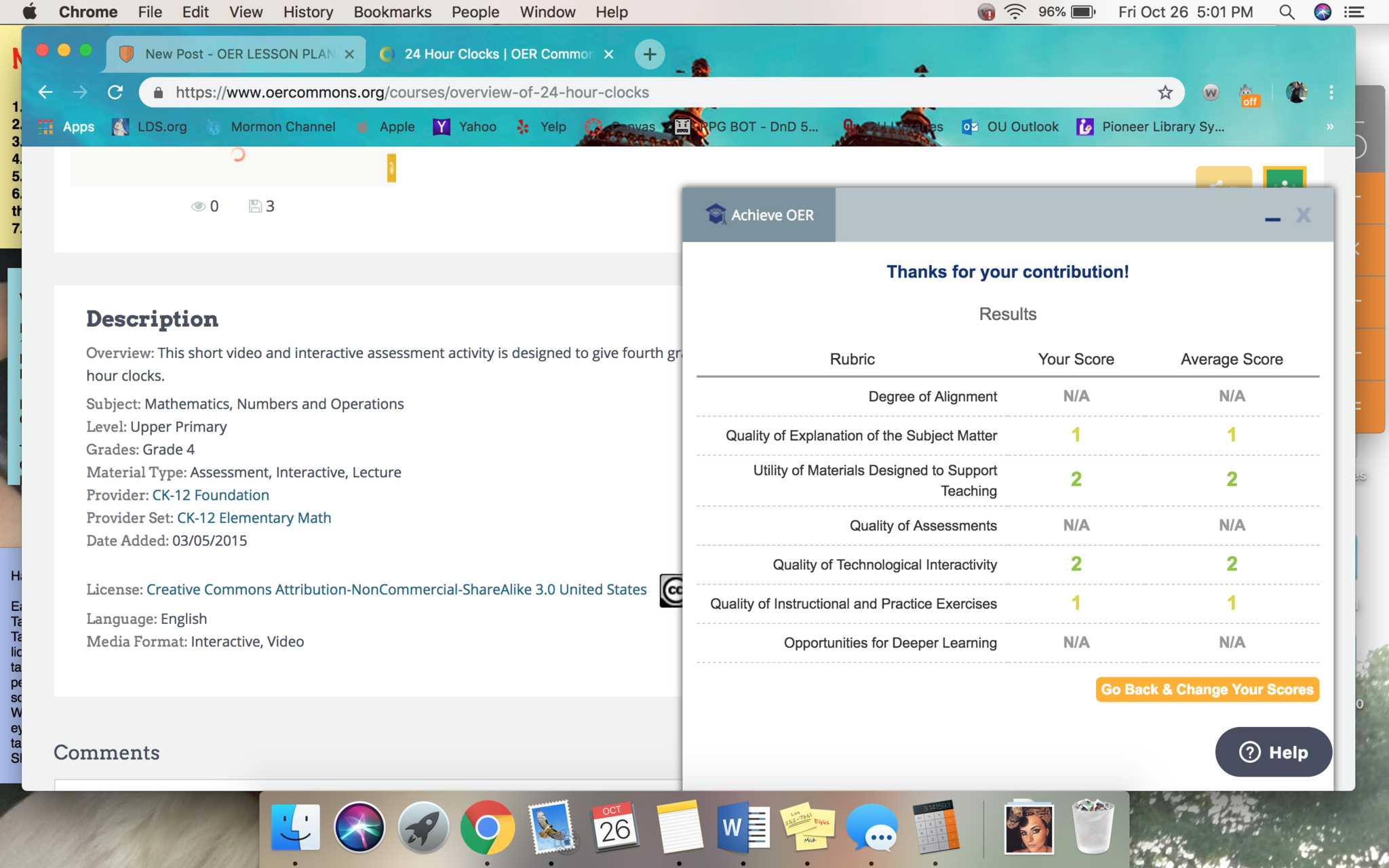Minimize the Achieve OER panel

[1272, 217]
